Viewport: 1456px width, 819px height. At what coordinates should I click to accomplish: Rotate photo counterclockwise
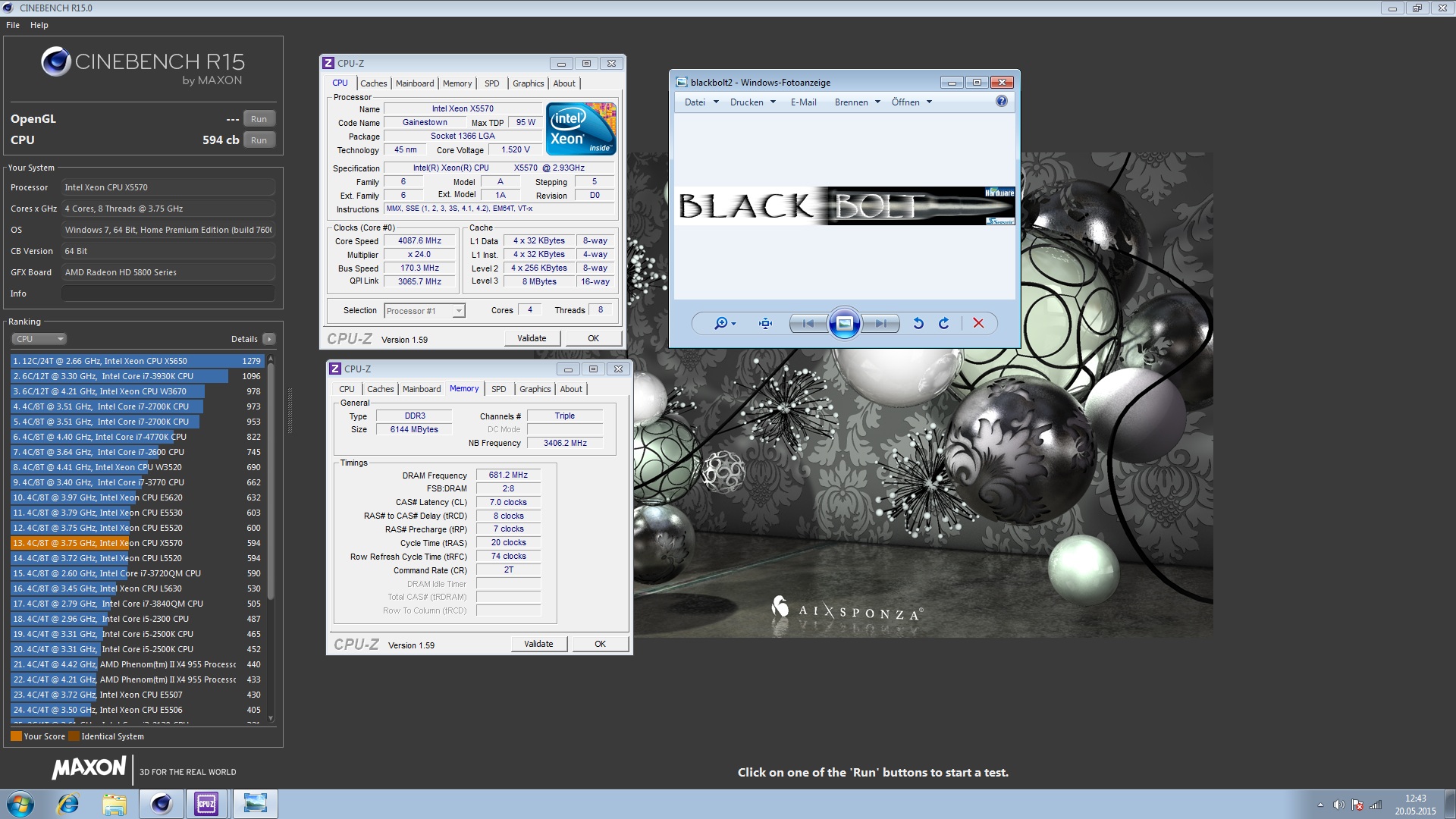(x=918, y=324)
